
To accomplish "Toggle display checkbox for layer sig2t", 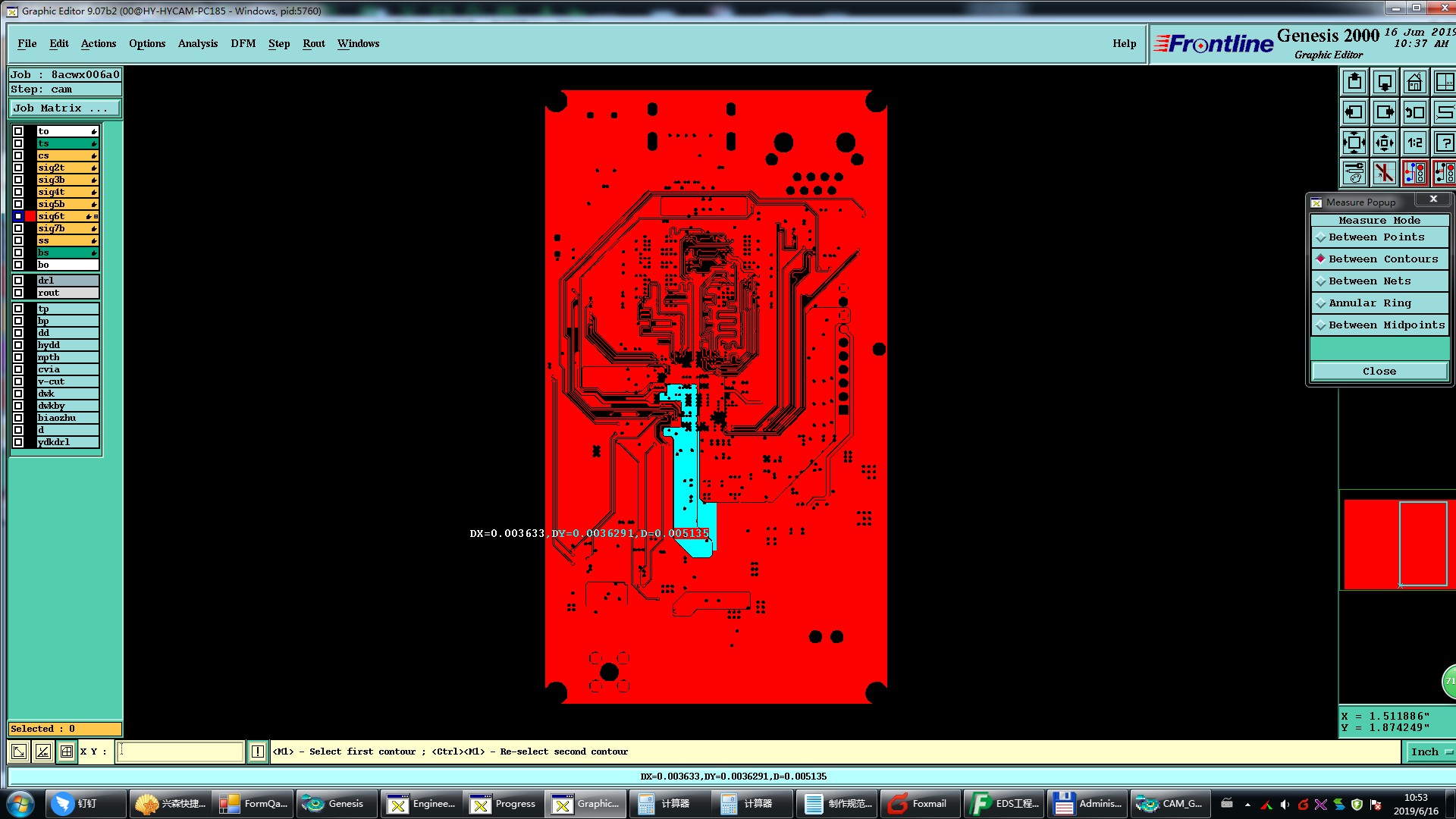I will pos(18,168).
